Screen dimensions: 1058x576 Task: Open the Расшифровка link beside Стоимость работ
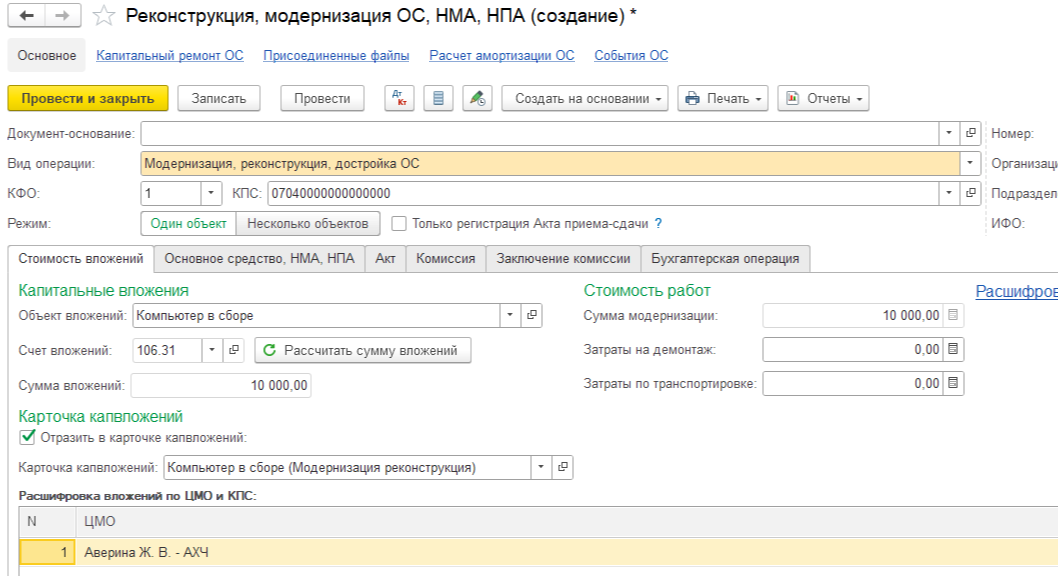(x=1017, y=291)
